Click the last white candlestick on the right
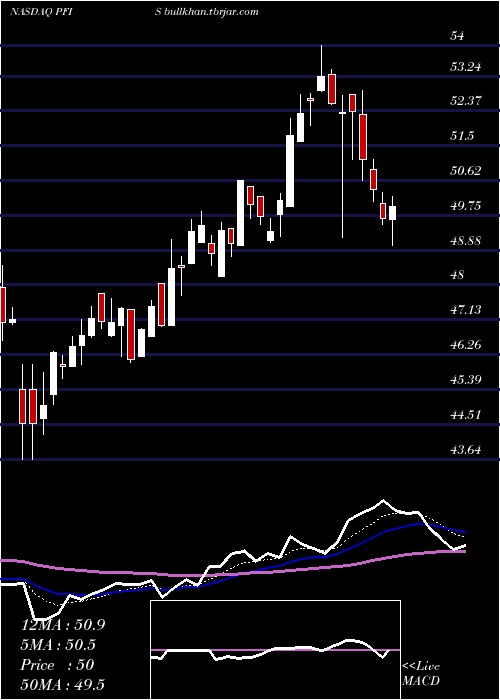The width and height of the screenshot is (500, 700). pos(392,221)
